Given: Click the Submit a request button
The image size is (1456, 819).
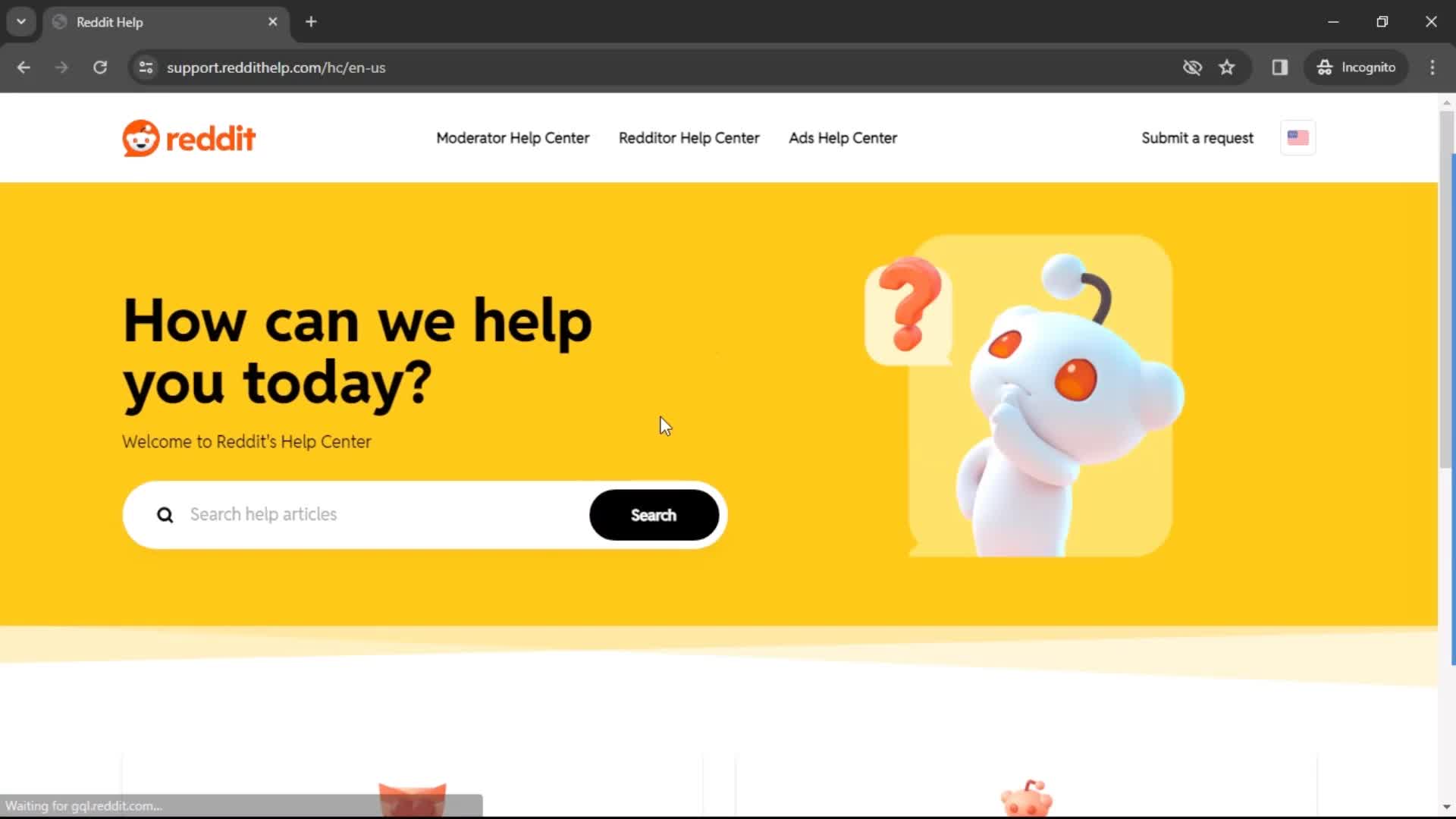Looking at the screenshot, I should [x=1197, y=137].
